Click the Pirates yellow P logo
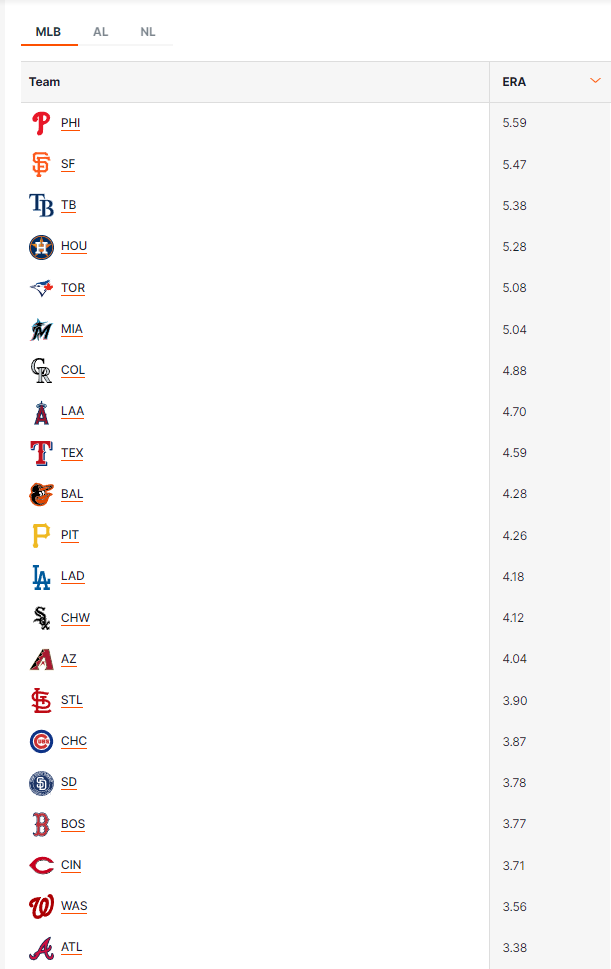Screen dimensions: 611x969 tap(41, 535)
